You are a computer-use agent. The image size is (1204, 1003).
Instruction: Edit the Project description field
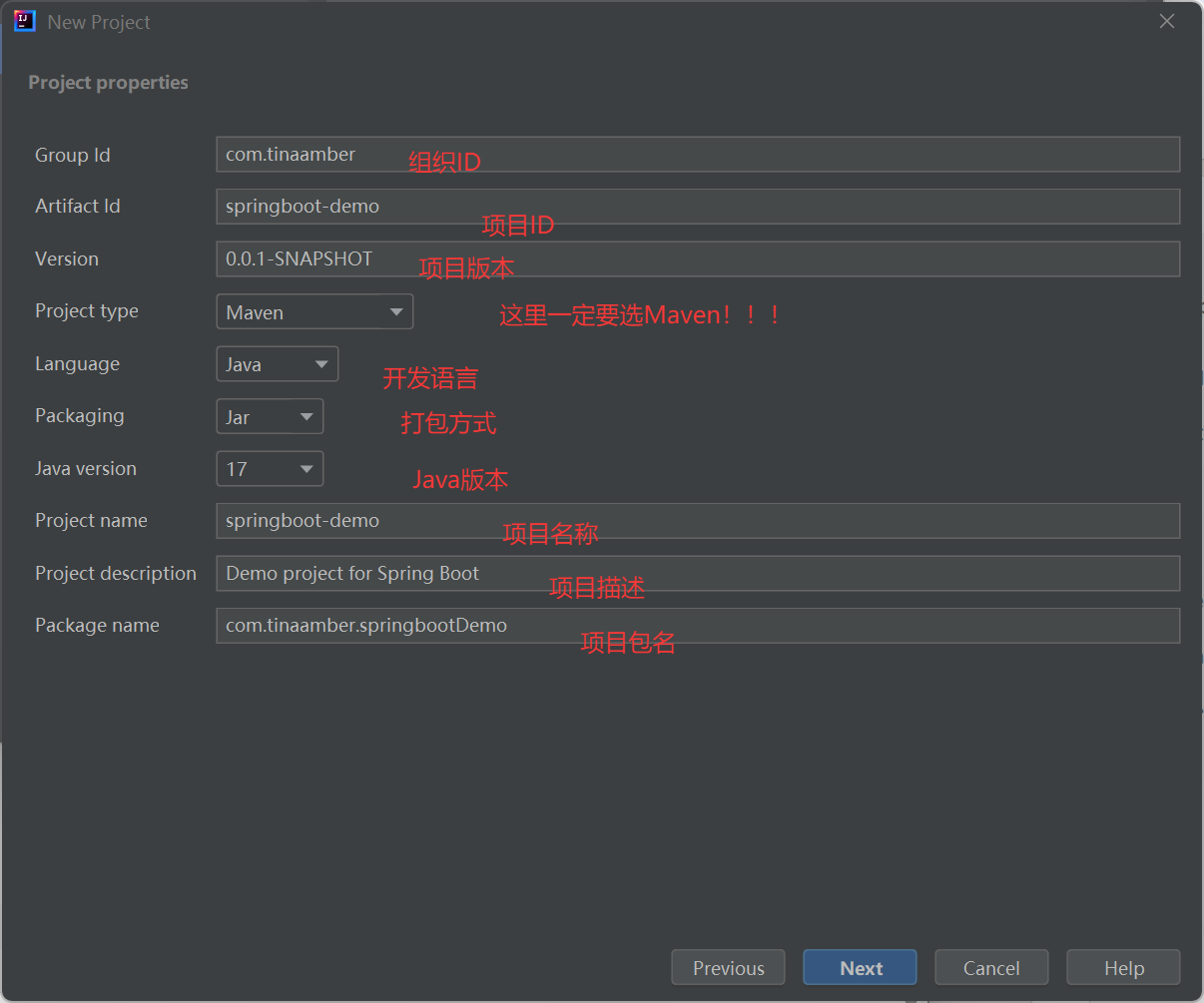[x=698, y=573]
